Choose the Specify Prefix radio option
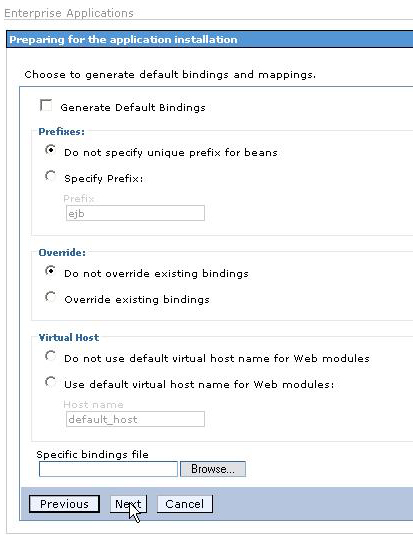 (50, 176)
